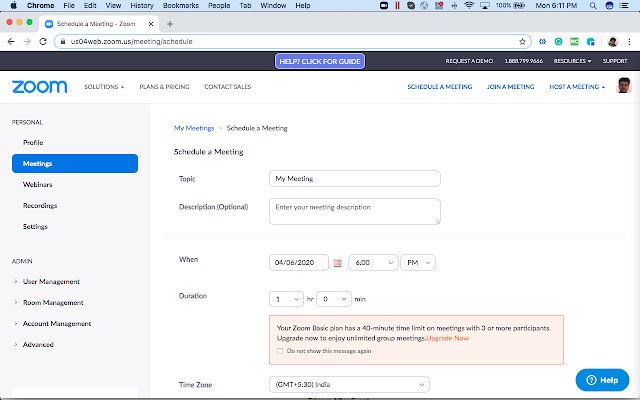This screenshot has width=640, height=400.
Task: Open the Time Zone dropdown
Action: pos(349,384)
